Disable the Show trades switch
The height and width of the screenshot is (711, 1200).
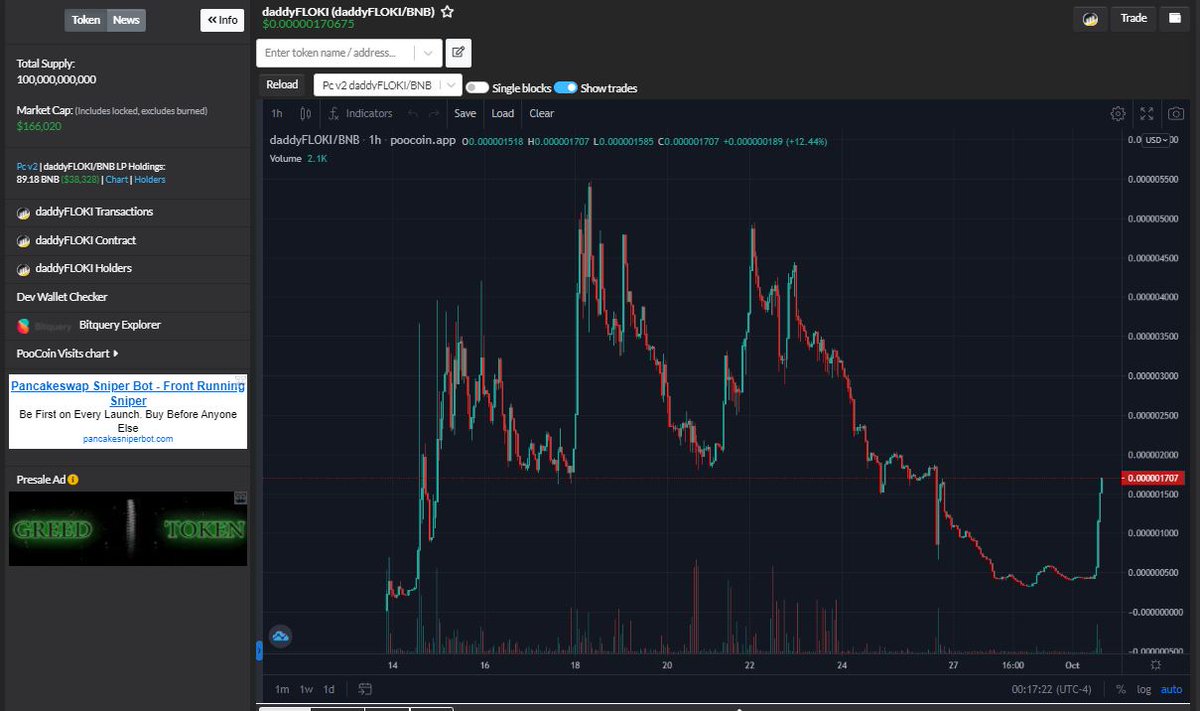click(x=566, y=88)
